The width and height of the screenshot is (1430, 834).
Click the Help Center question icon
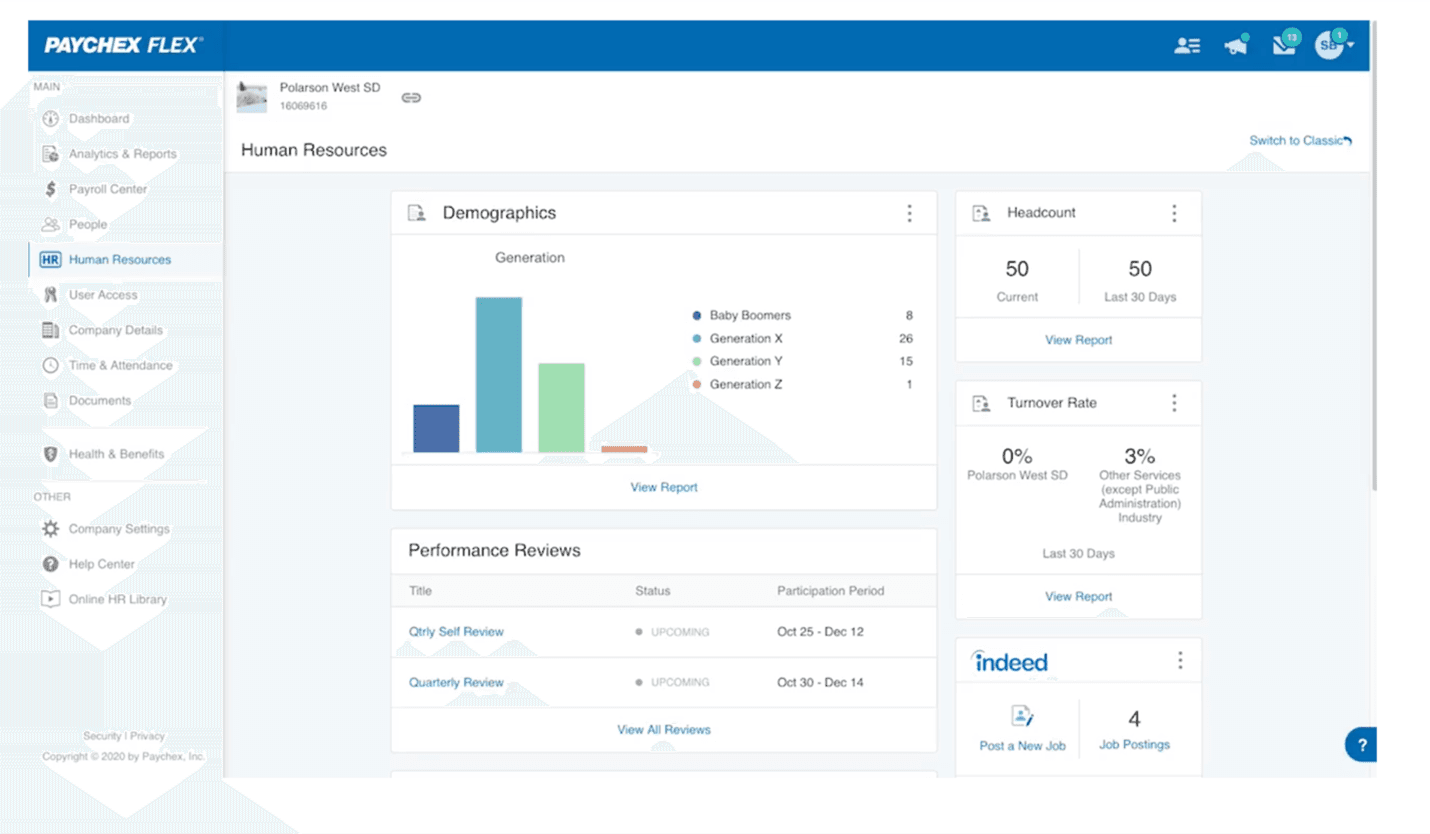tap(51, 564)
